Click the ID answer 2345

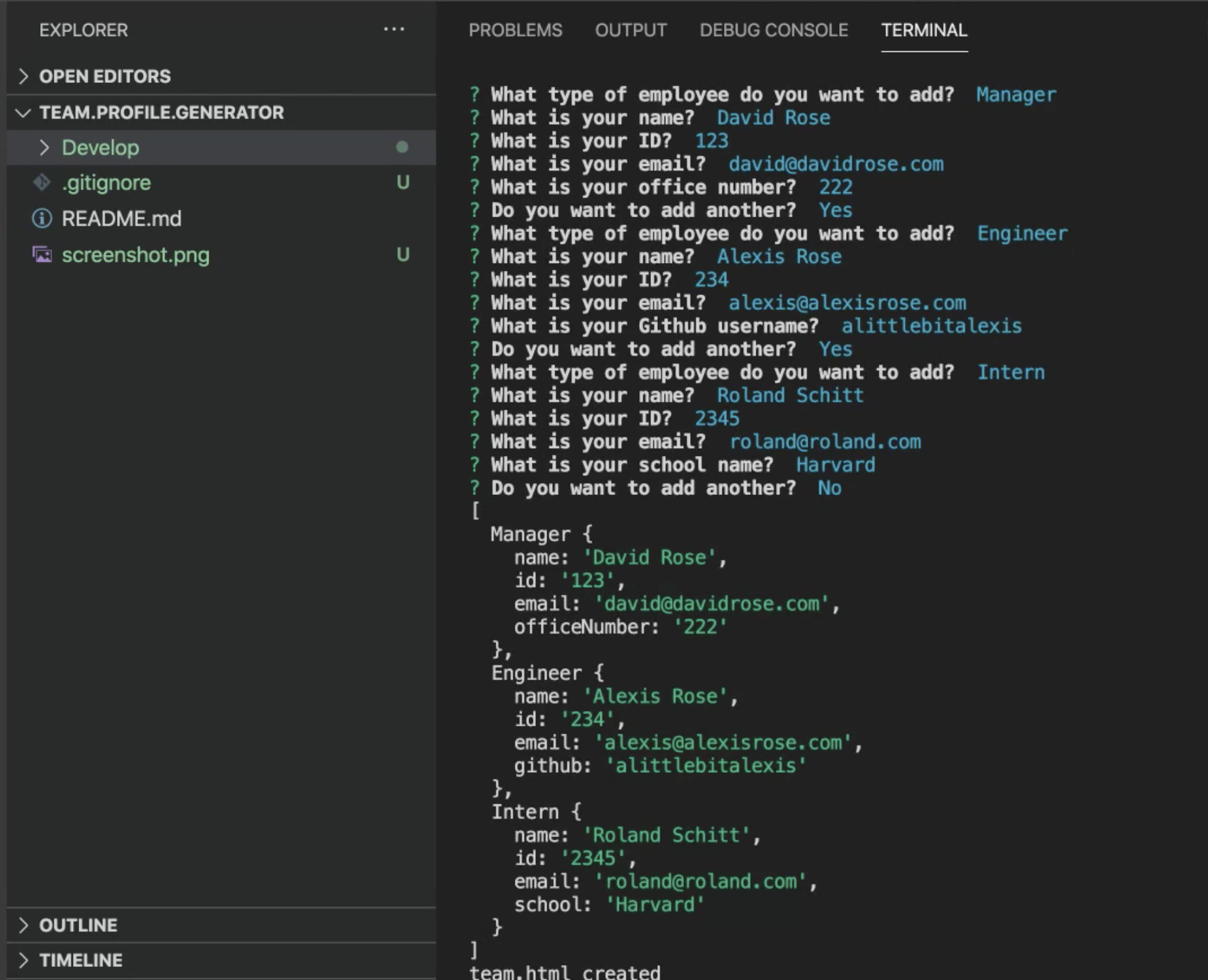tap(717, 418)
